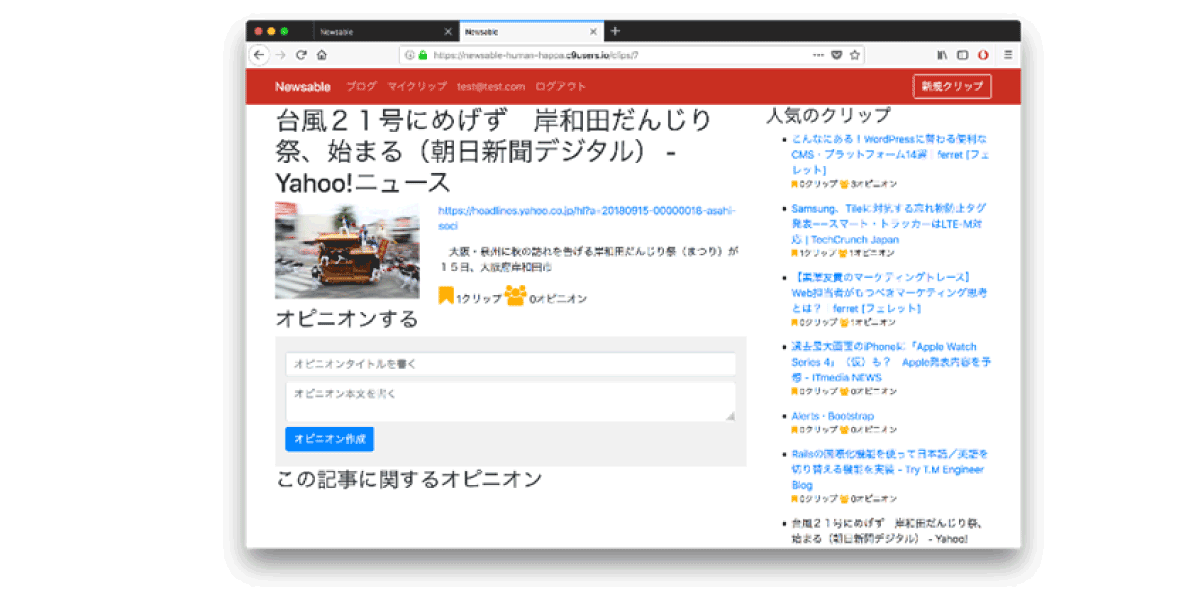This screenshot has width=1200, height=600.
Task: Focus the オピニオンタイトルを書く input
Action: click(510, 364)
